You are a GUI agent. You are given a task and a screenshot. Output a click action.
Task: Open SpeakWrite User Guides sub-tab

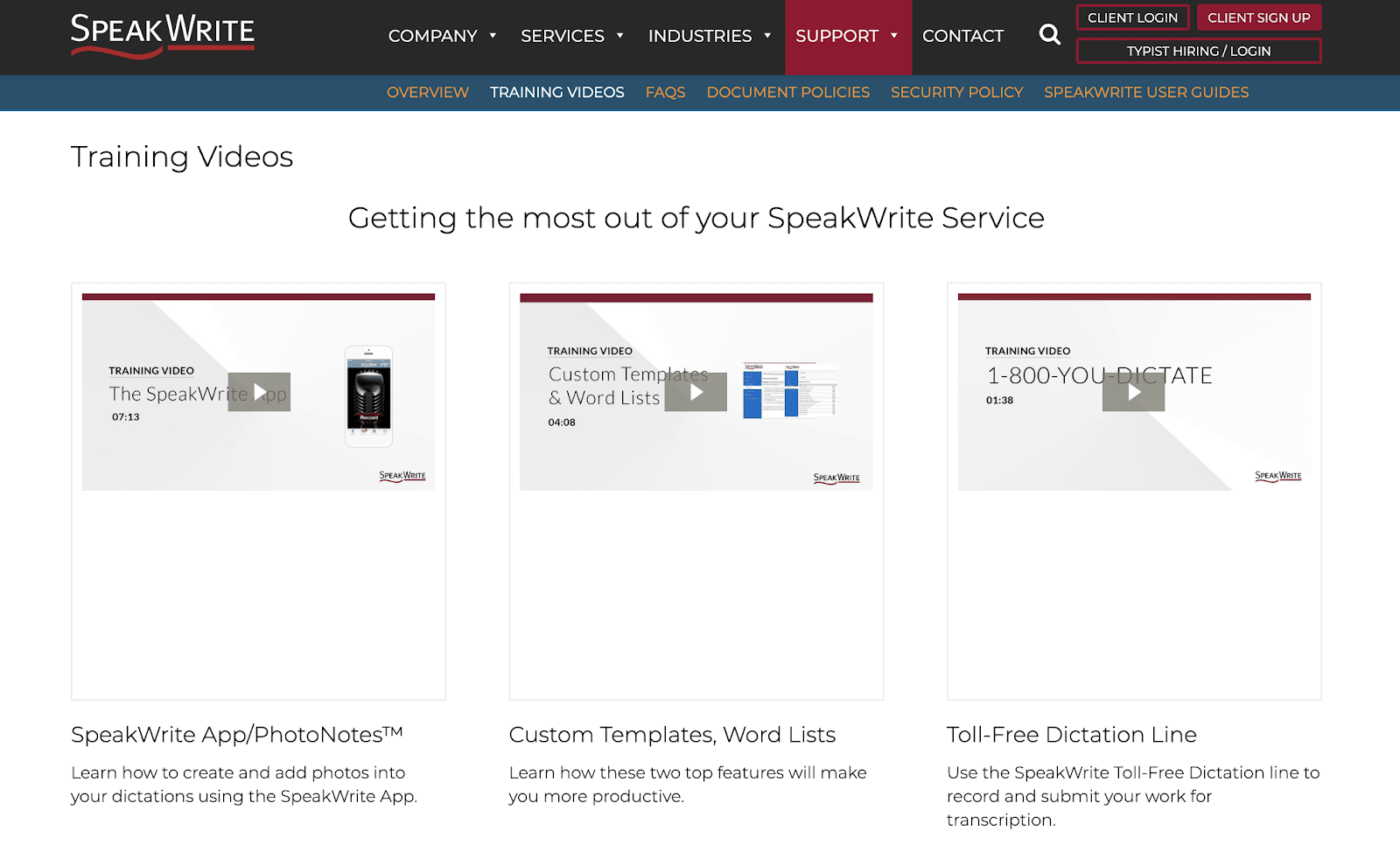click(1146, 92)
